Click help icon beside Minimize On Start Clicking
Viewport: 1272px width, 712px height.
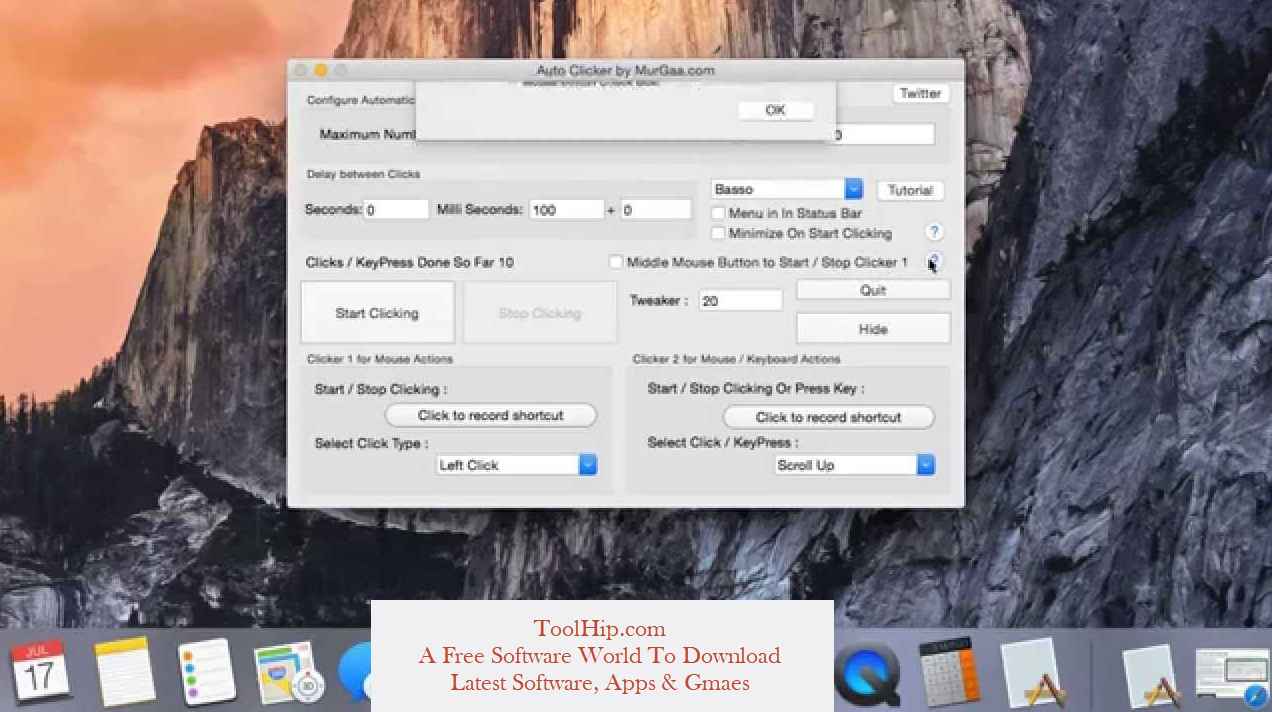pyautogui.click(x=934, y=232)
